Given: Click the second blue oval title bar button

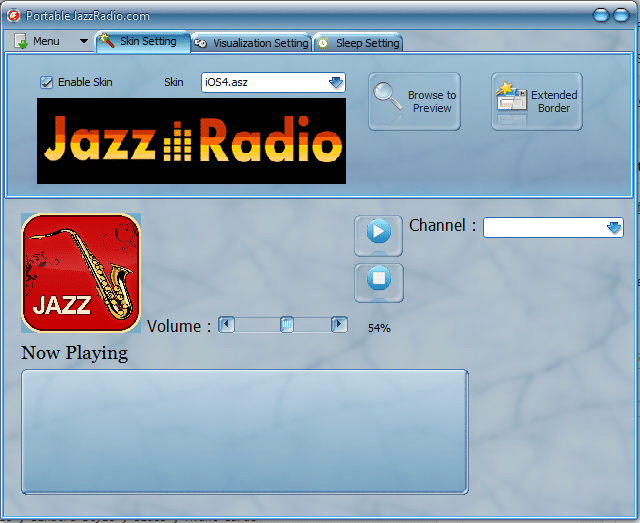Looking at the screenshot, I should pos(621,16).
